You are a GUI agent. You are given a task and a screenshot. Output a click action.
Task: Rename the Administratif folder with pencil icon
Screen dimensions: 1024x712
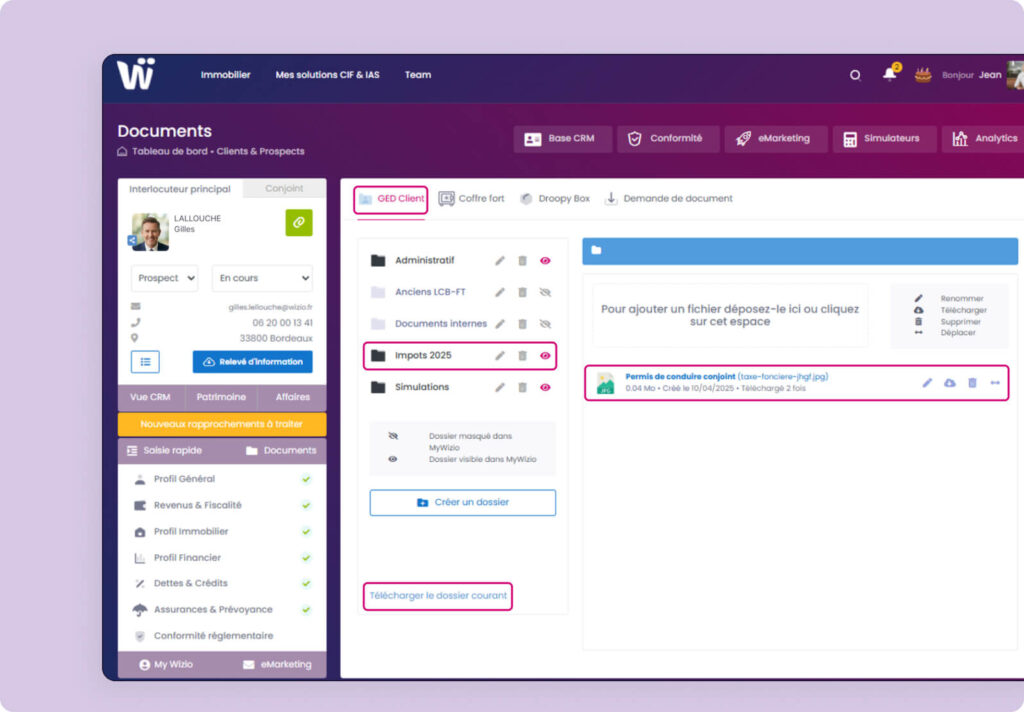tap(500, 261)
